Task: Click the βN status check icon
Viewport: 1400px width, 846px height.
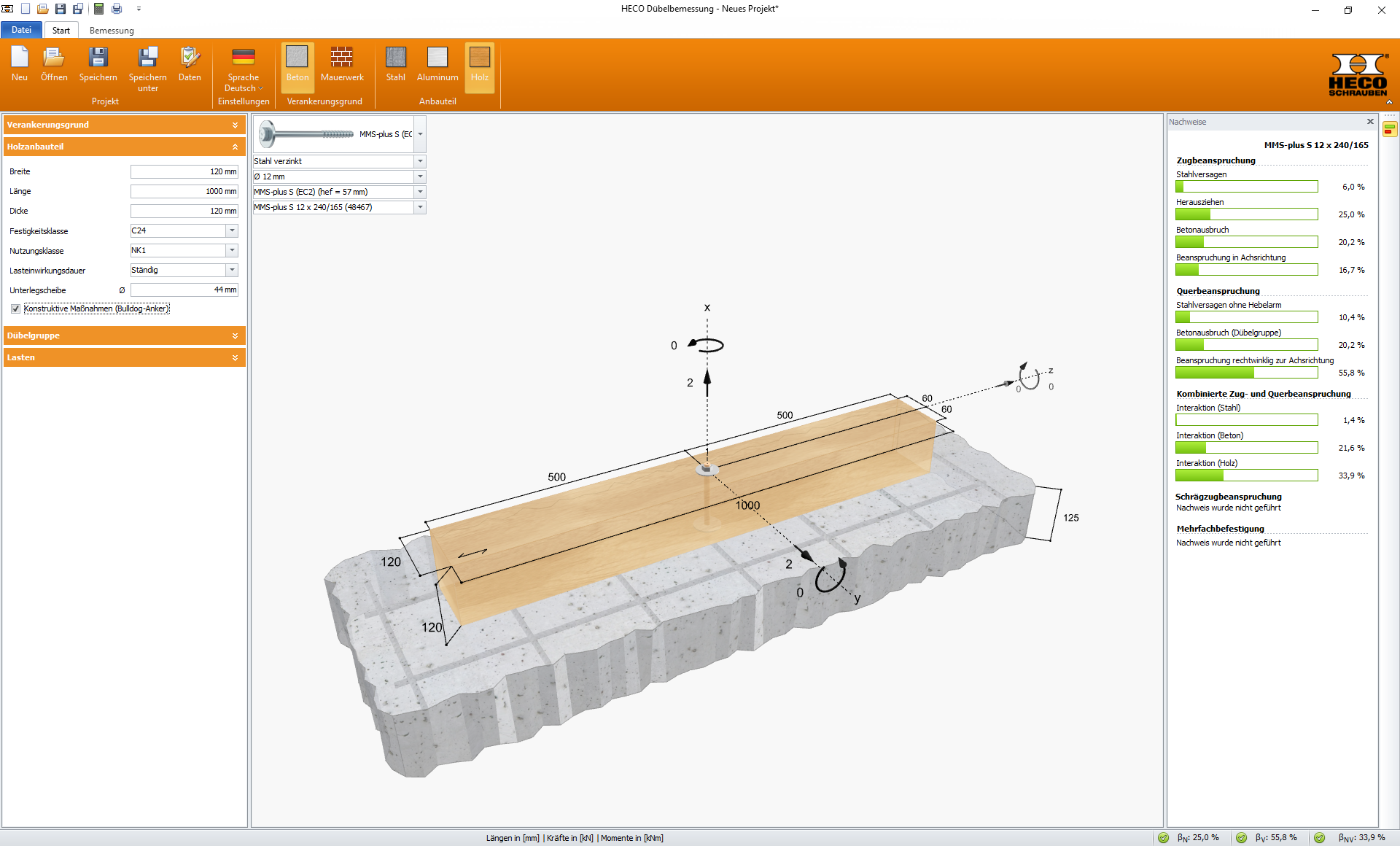Action: [x=1164, y=838]
